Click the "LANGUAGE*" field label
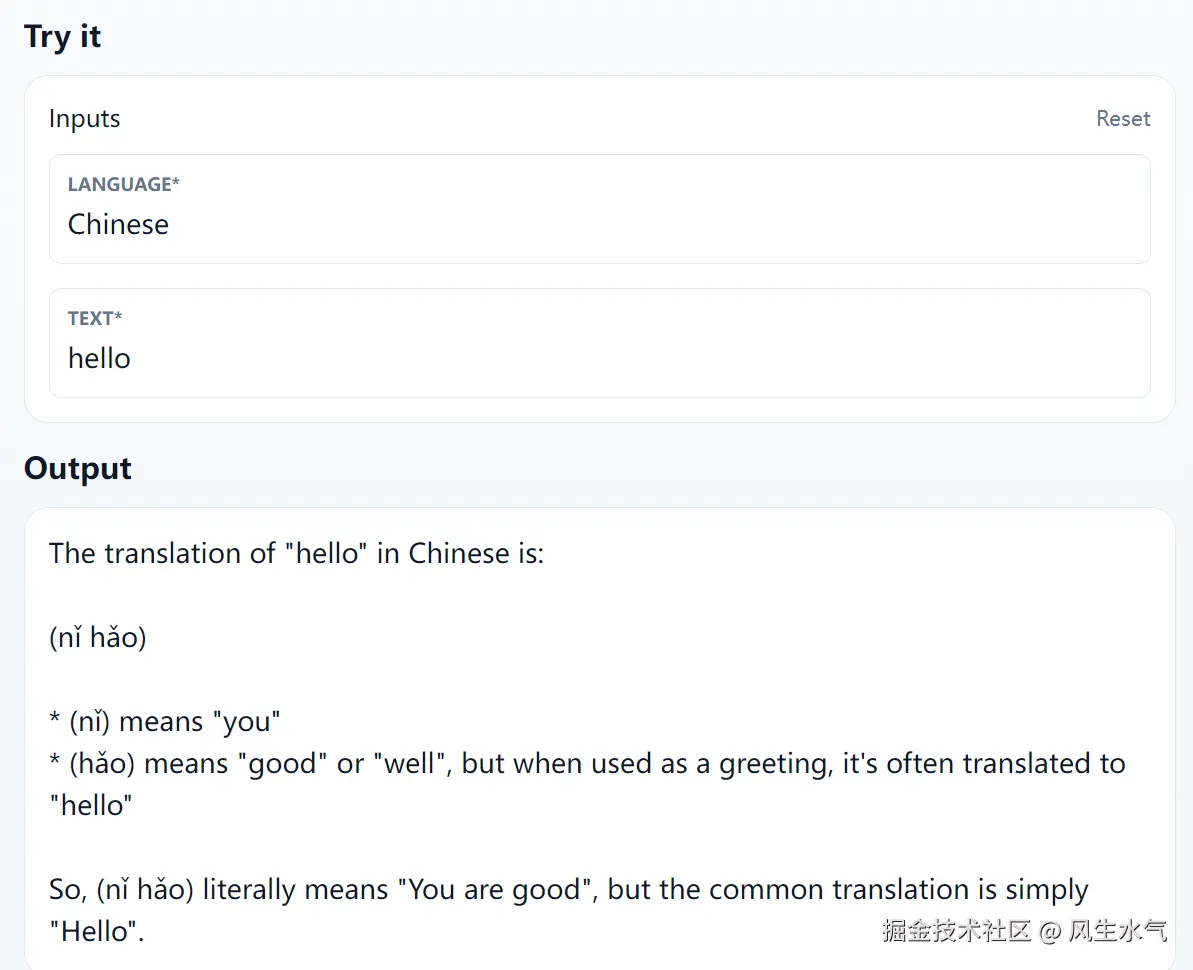Screen dimensions: 1193x970 click(123, 184)
